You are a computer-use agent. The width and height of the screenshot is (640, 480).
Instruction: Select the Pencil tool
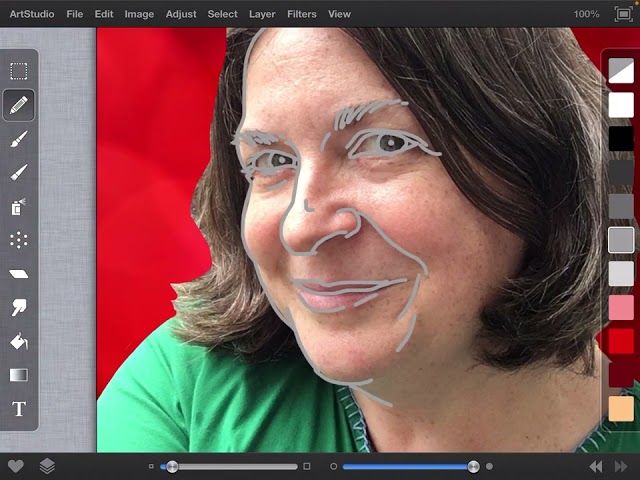click(19, 105)
